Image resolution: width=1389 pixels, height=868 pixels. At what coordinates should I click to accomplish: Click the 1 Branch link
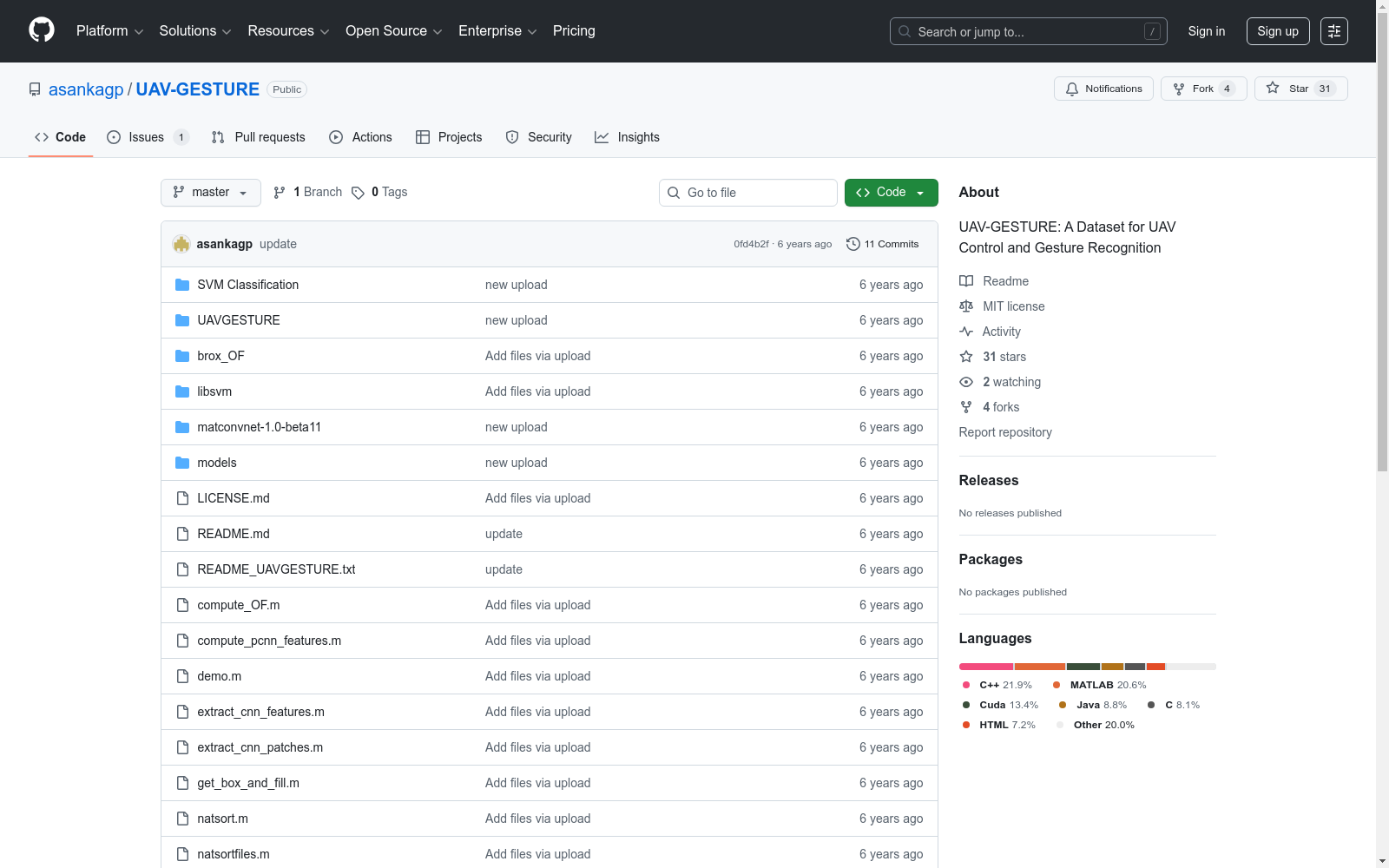click(x=307, y=193)
